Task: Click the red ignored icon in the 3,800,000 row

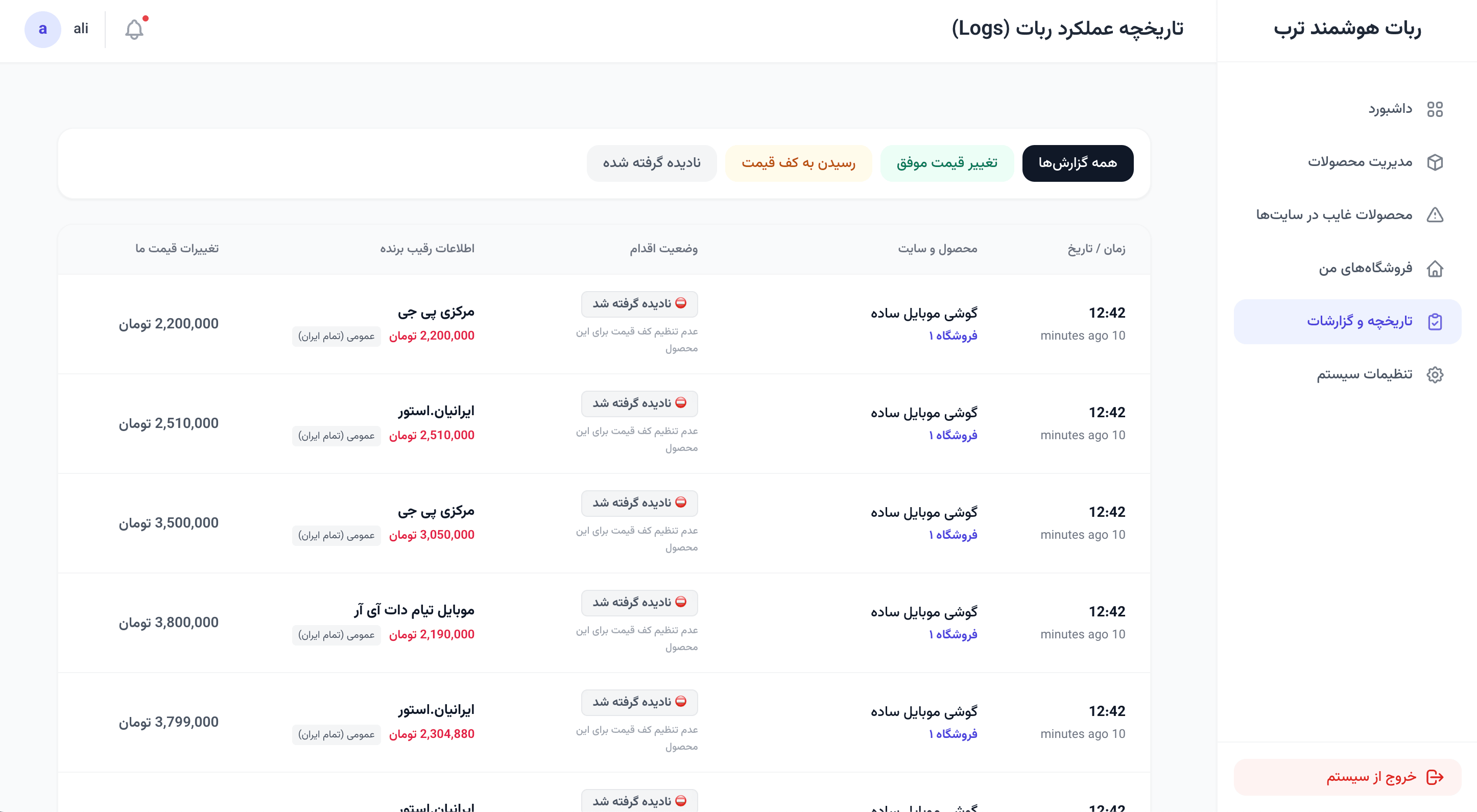Action: pyautogui.click(x=681, y=602)
